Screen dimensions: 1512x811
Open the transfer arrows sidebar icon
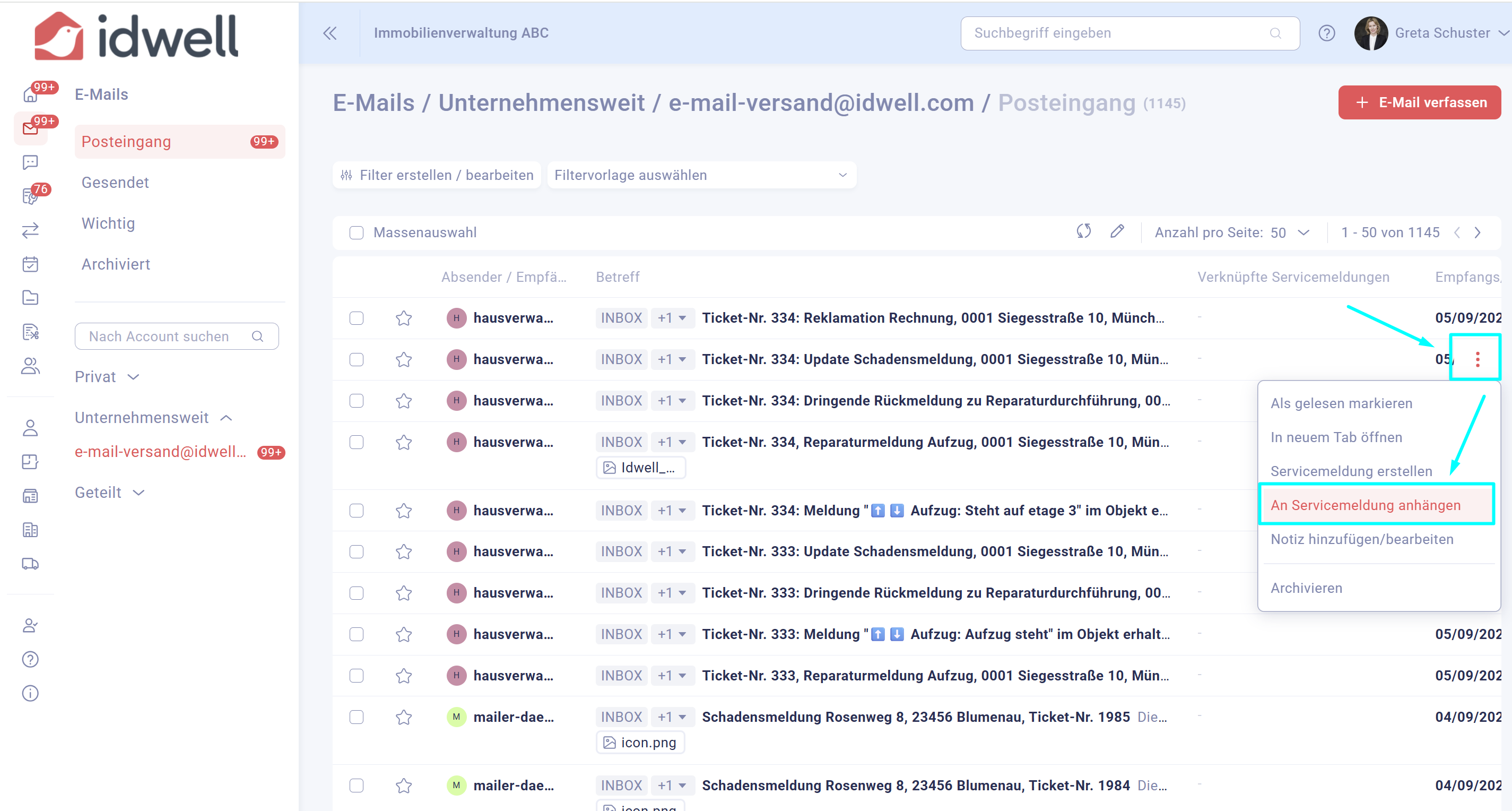coord(31,230)
